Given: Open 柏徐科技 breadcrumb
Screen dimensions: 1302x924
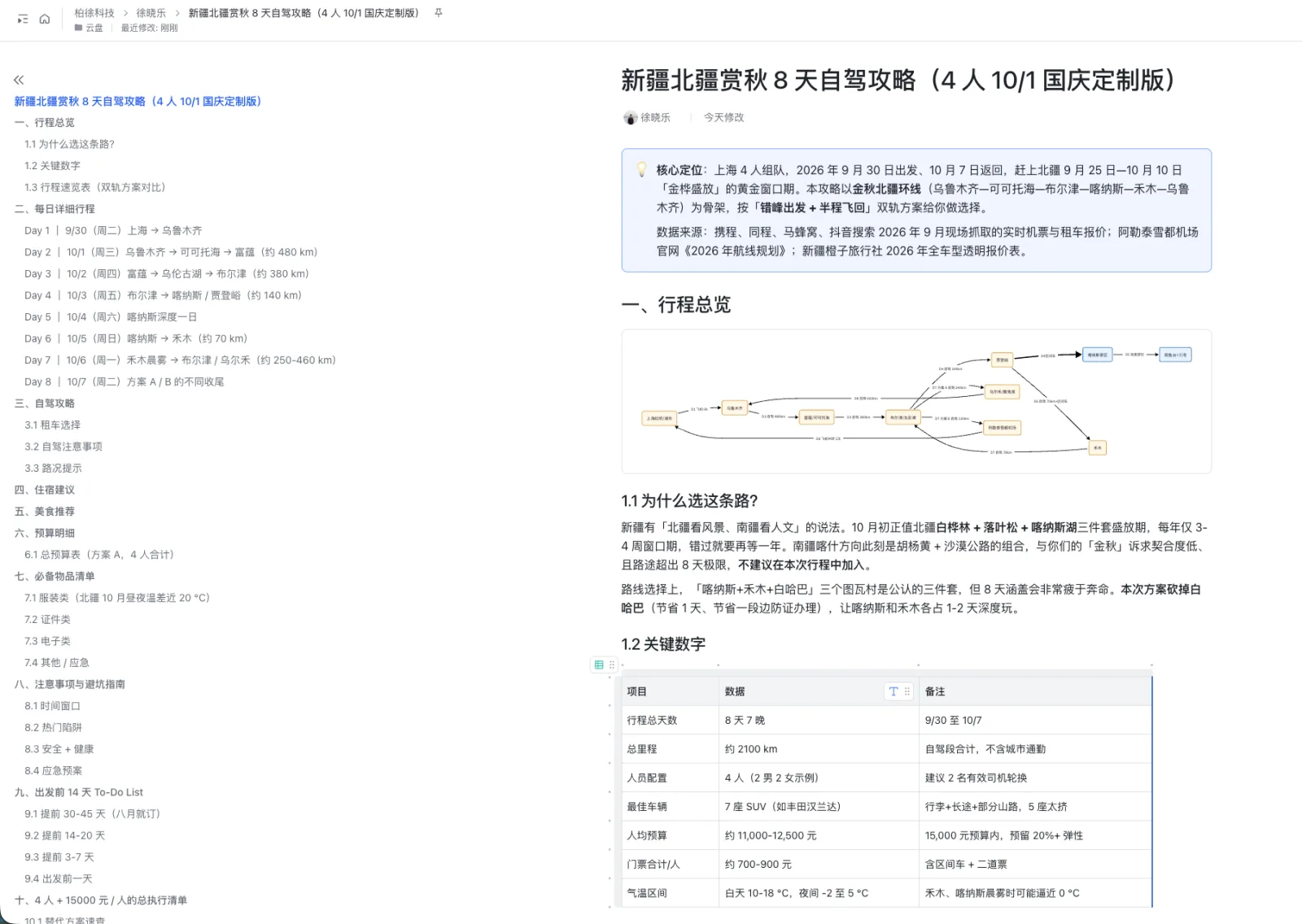Looking at the screenshot, I should (94, 13).
